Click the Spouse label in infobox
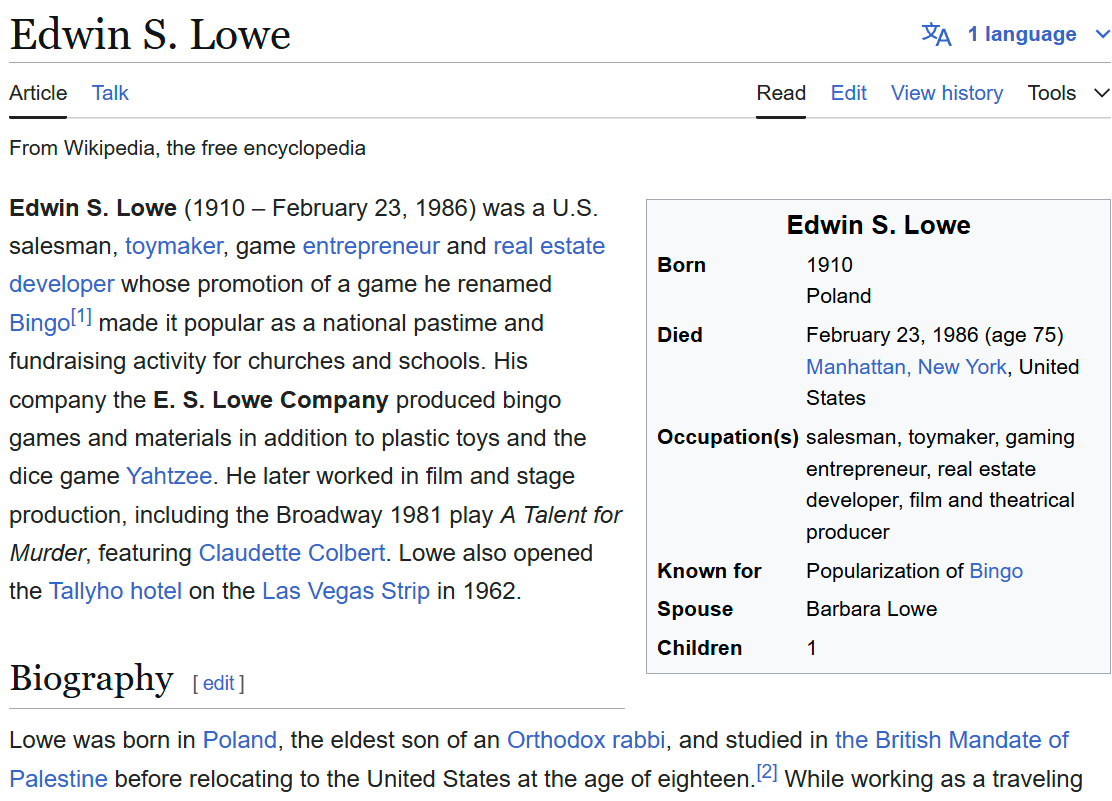Screen dimensions: 1112x801 [x=695, y=609]
